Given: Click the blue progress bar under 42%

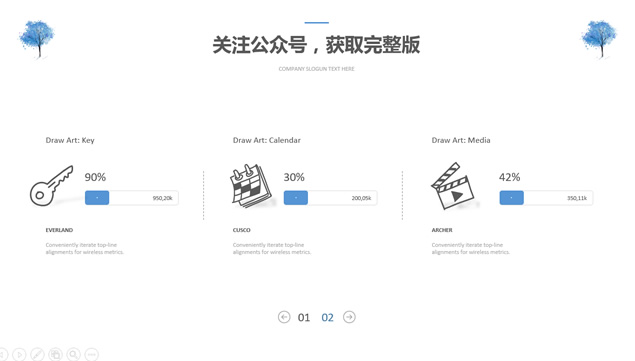Looking at the screenshot, I should pos(511,198).
